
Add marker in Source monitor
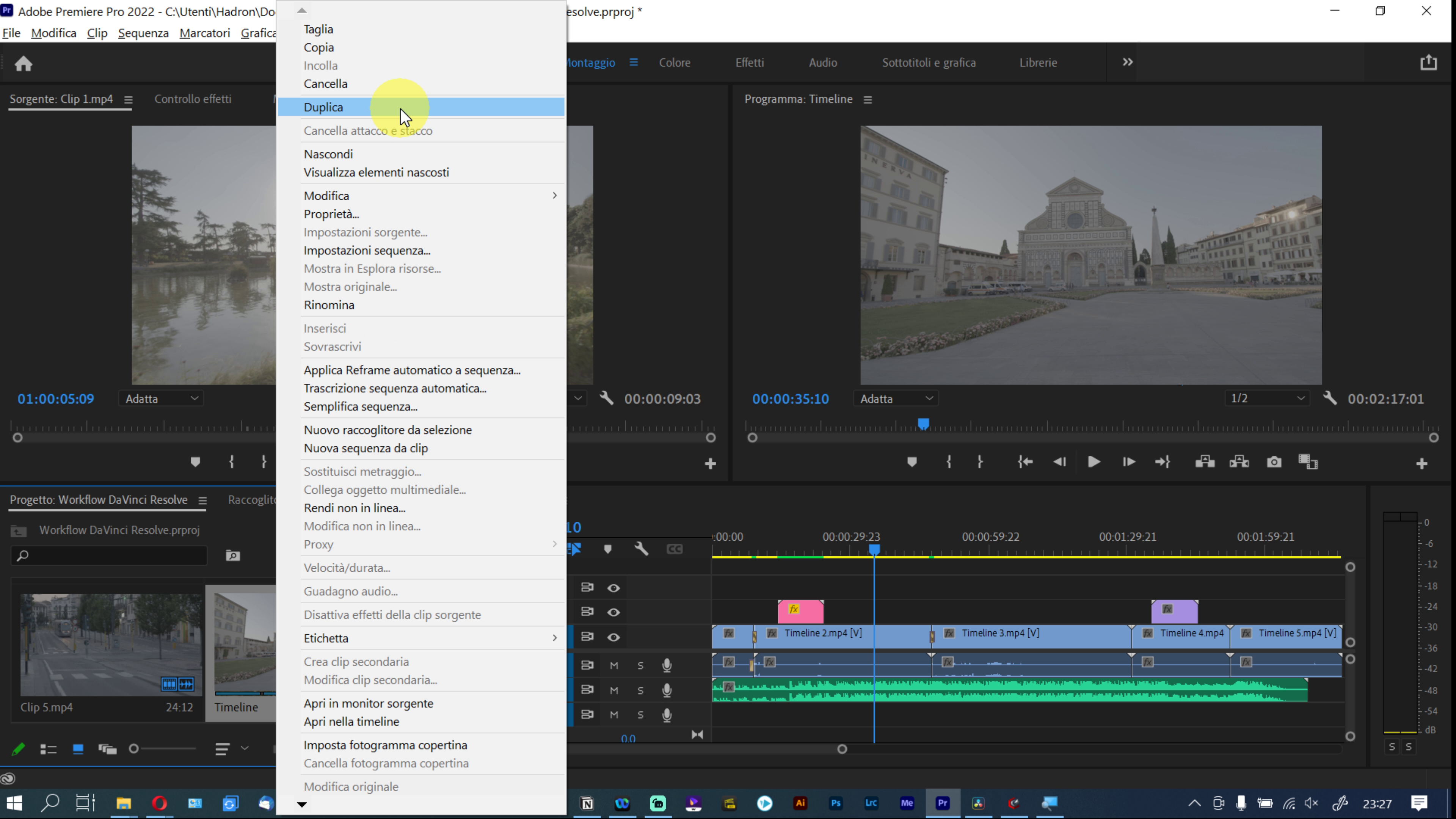point(195,462)
